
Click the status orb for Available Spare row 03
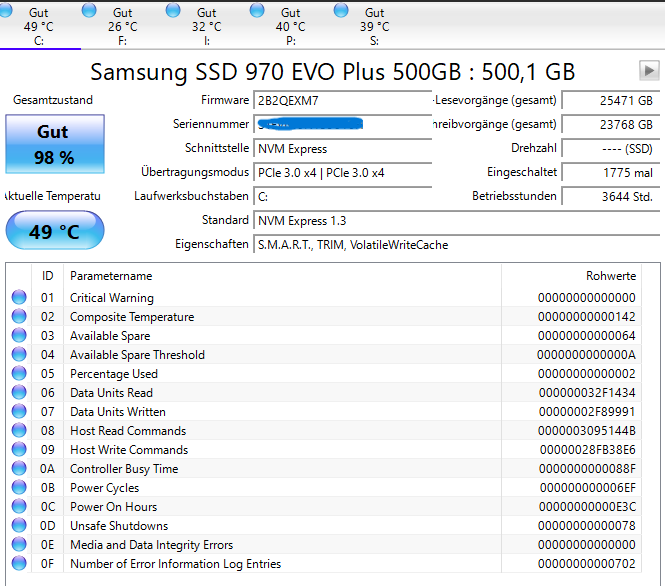(19, 335)
